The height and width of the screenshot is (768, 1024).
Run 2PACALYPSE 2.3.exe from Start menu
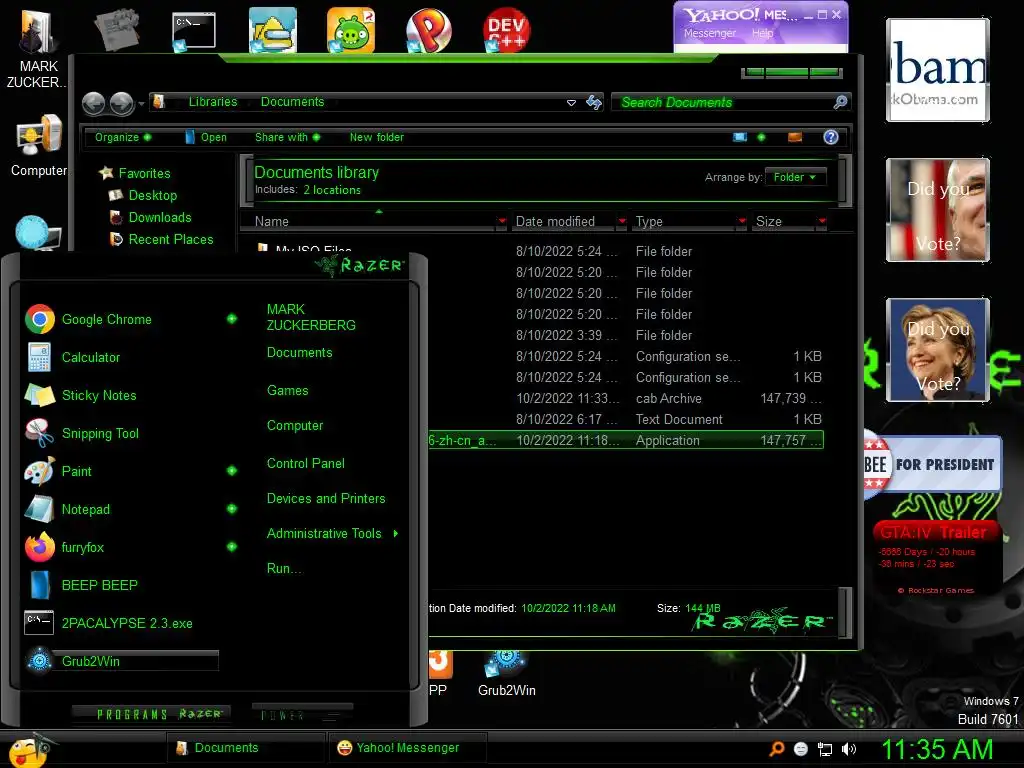tap(108, 623)
